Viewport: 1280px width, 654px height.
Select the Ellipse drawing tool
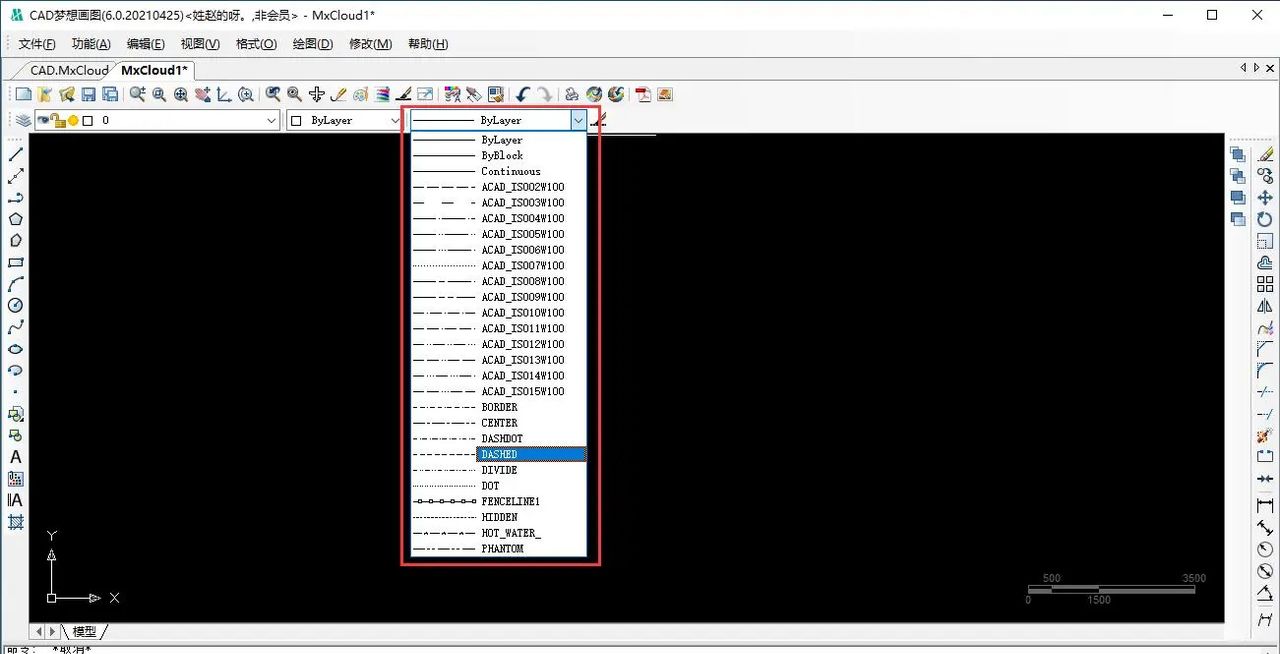click(x=15, y=349)
